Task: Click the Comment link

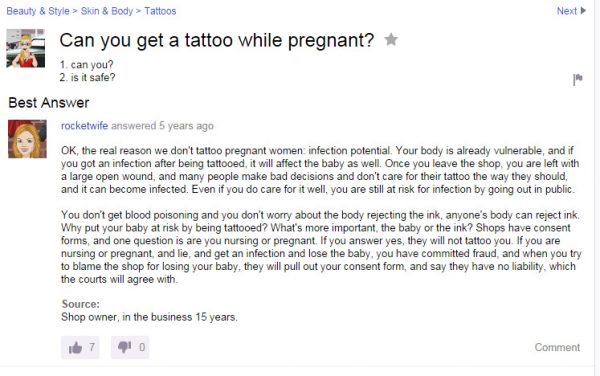Action: coord(557,347)
